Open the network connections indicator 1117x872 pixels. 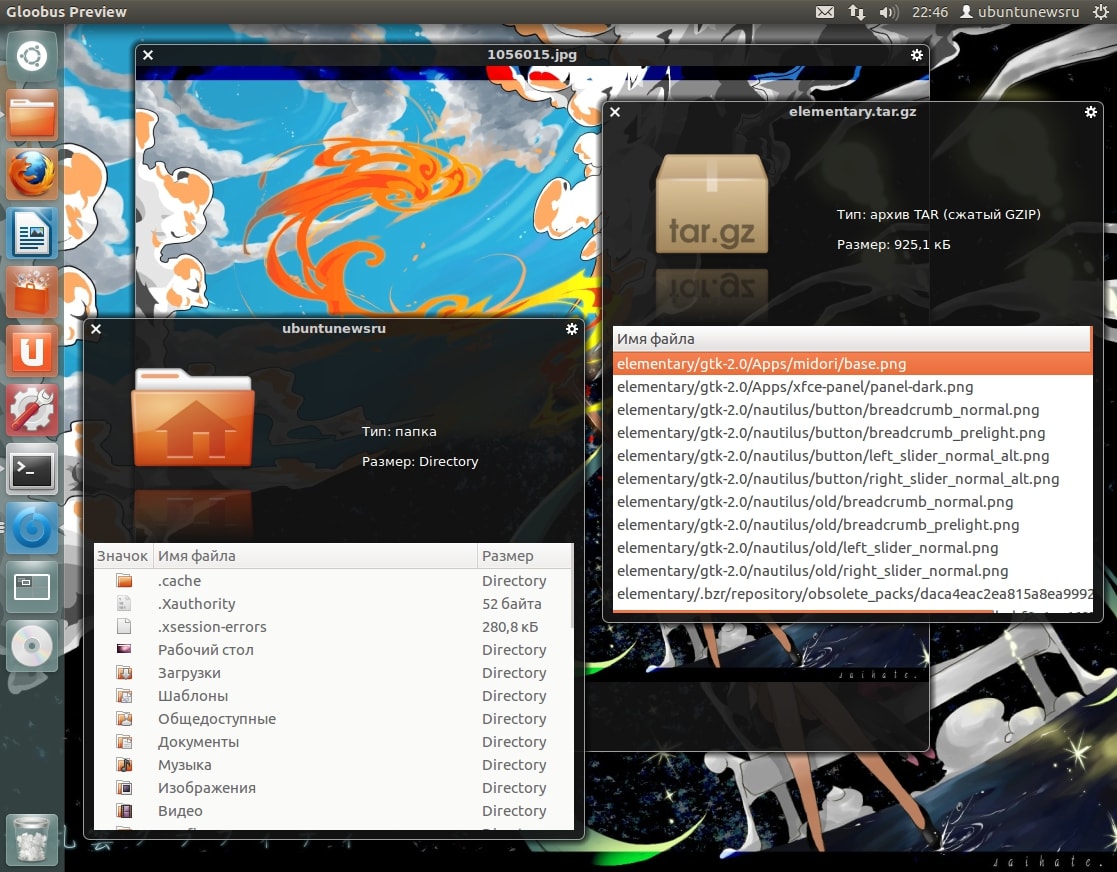tap(856, 12)
